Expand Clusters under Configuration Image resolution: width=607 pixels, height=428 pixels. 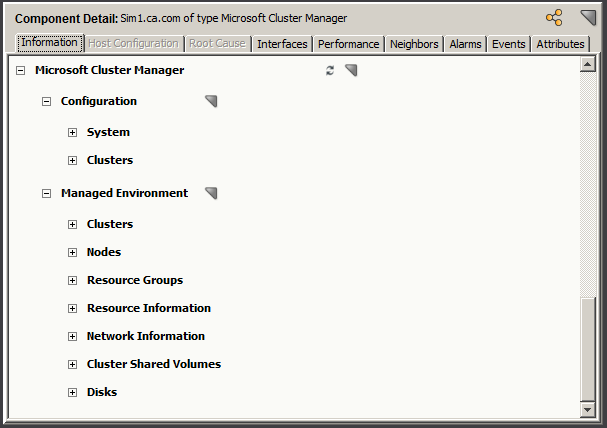(x=72, y=160)
